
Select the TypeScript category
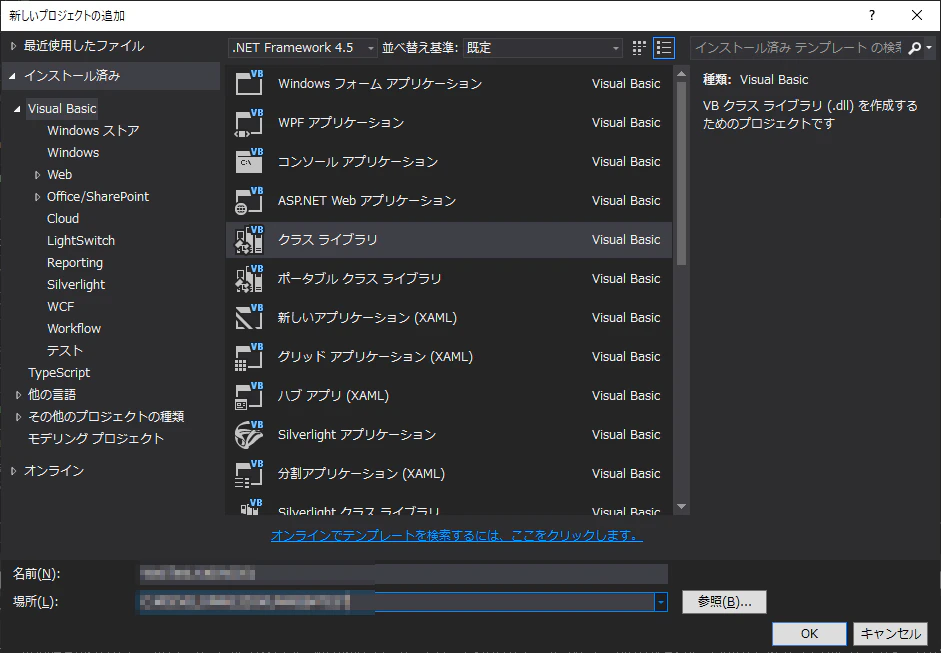pos(59,373)
